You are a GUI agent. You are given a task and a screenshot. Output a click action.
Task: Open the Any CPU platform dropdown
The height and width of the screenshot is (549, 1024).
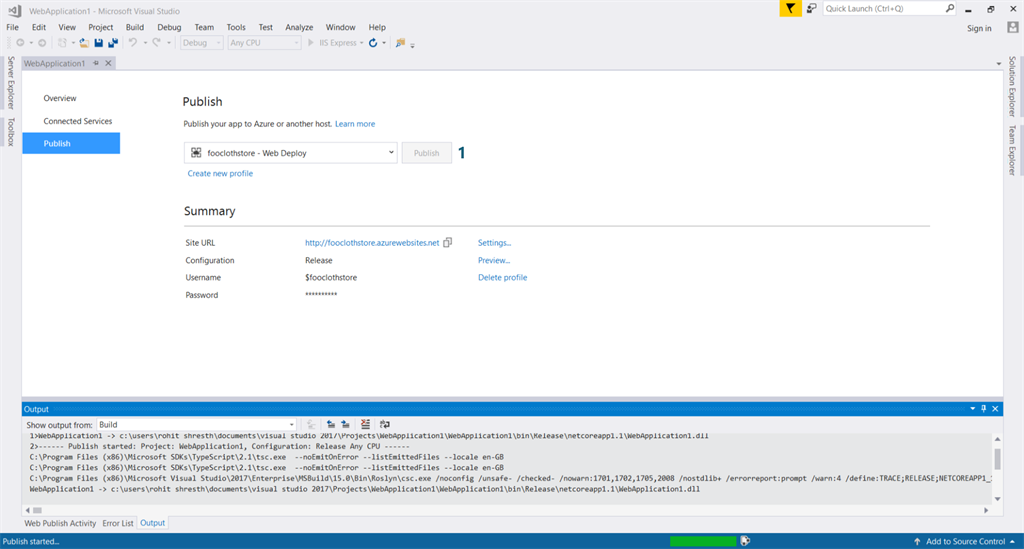coord(264,43)
